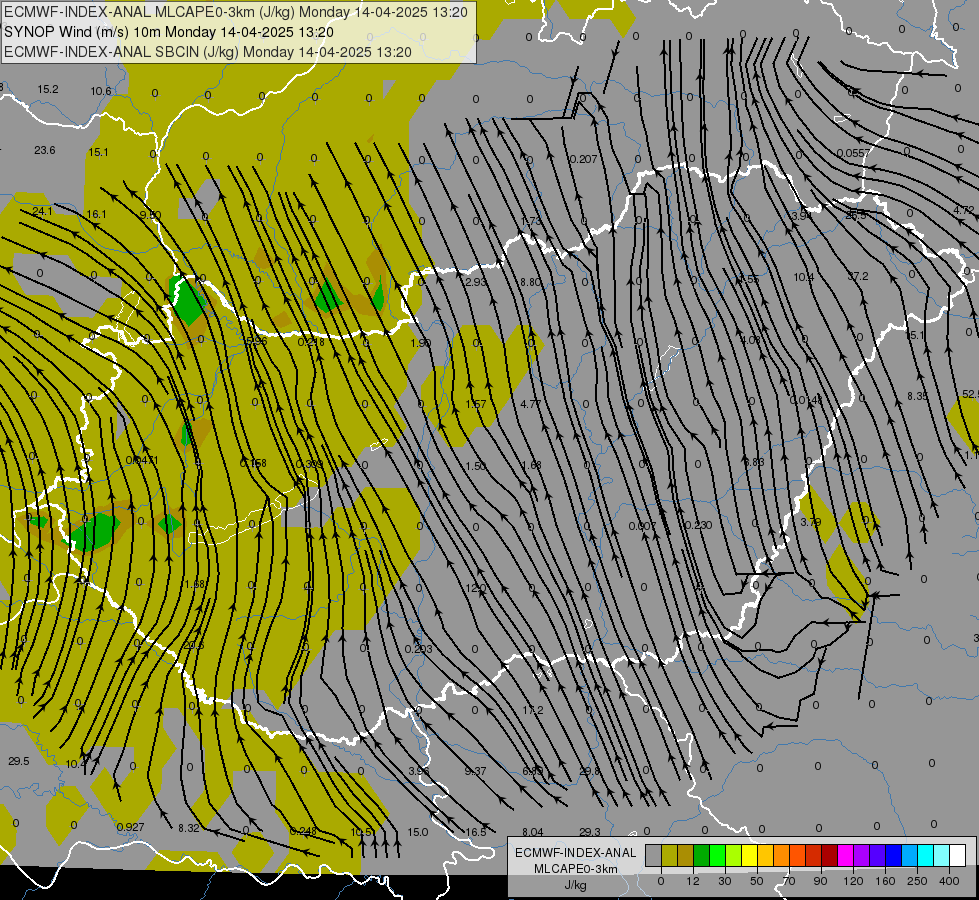This screenshot has width=979, height=900.
Task: Click the legend title ECMWF-INDEX-ANAL
Action: click(576, 853)
